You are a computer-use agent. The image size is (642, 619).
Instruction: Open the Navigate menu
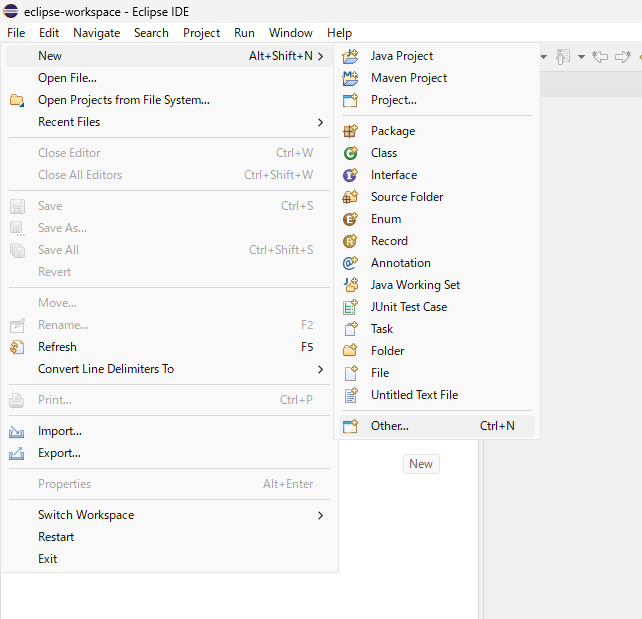(97, 33)
